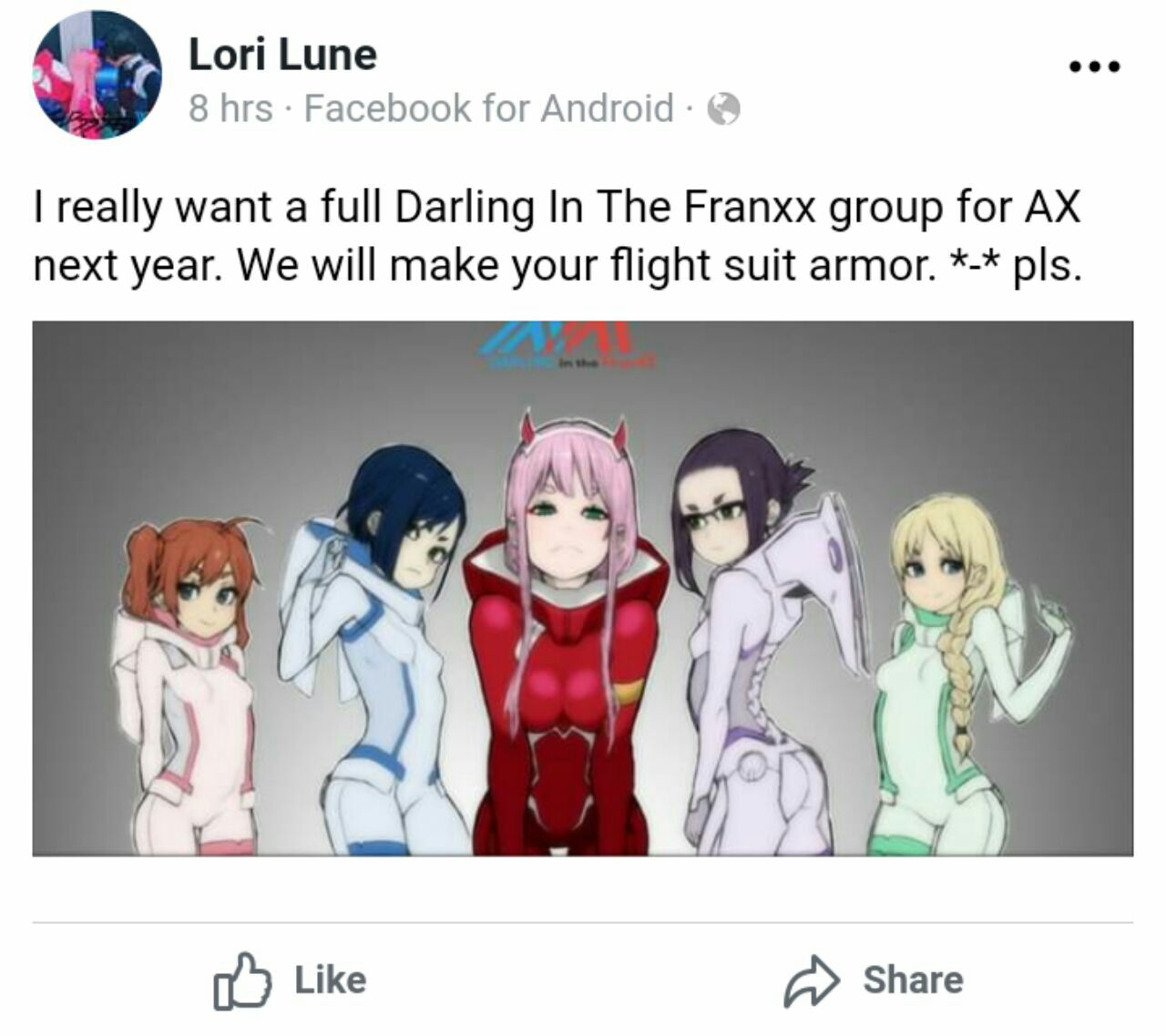Click the pink-haired horned character in image
The width and height of the screenshot is (1166, 1036).
565,638
